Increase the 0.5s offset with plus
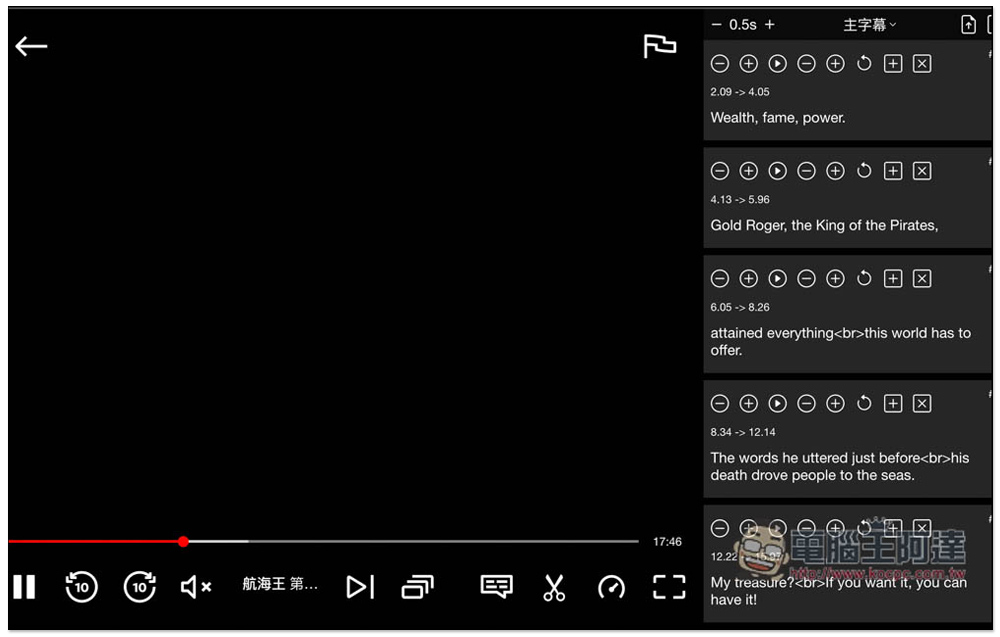This screenshot has height=637, width=1000. click(770, 25)
